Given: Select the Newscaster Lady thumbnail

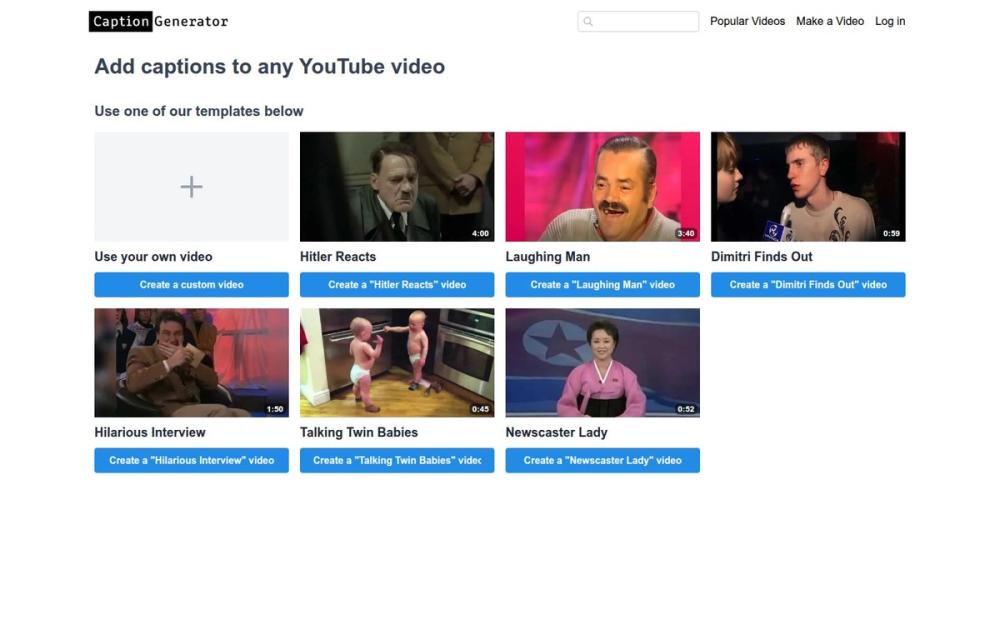Looking at the screenshot, I should coord(602,363).
